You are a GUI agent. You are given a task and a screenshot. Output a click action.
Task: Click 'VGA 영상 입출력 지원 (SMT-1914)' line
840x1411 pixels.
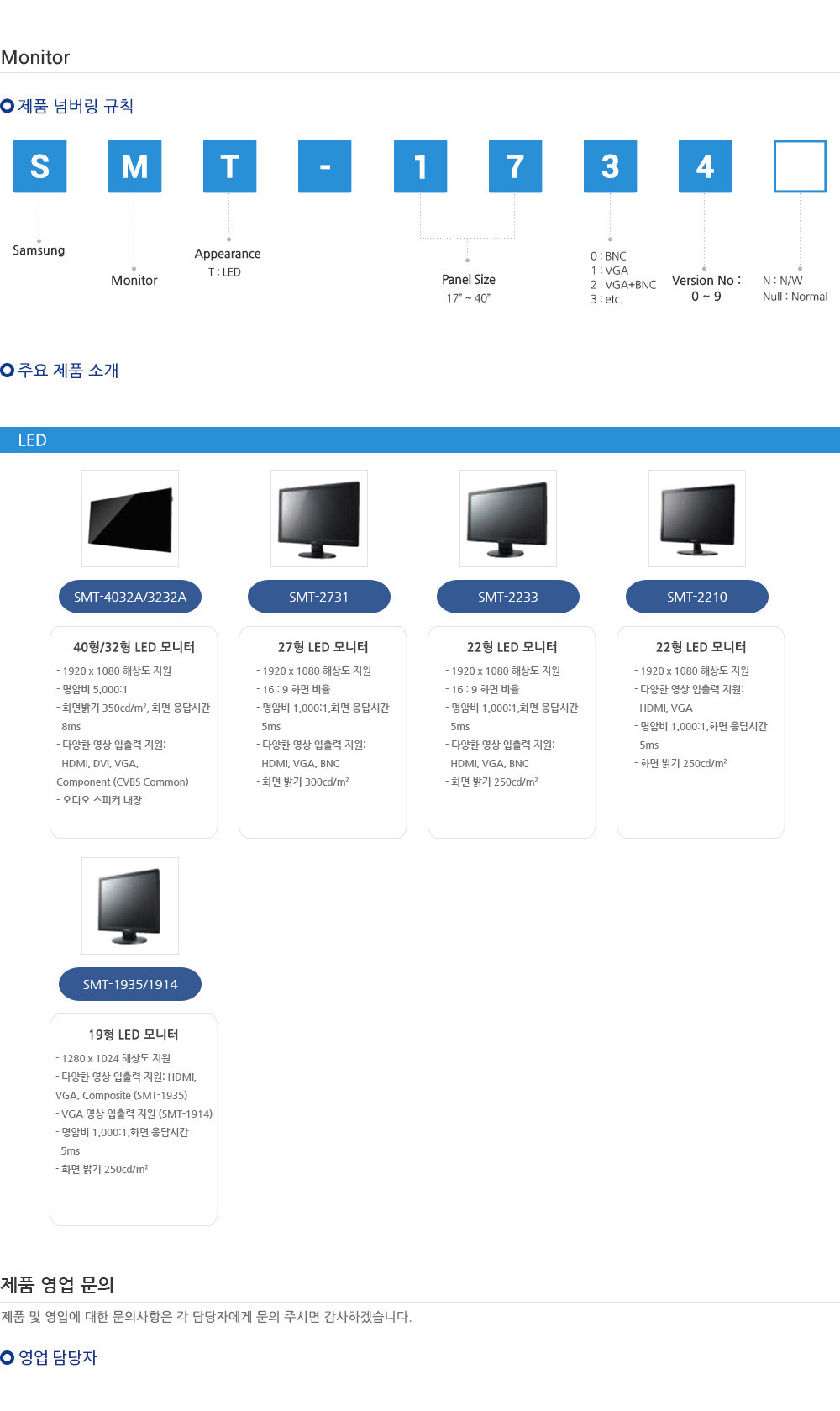point(134,1114)
